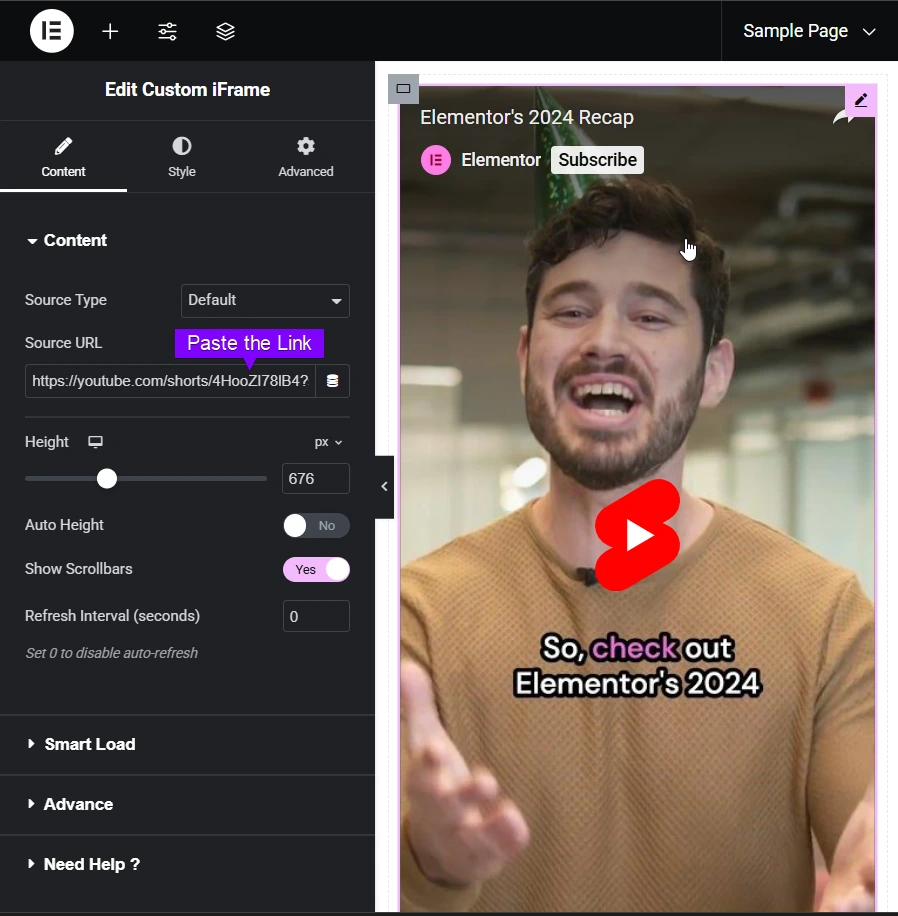Click the Elementor logo button
The height and width of the screenshot is (916, 898).
[x=51, y=31]
